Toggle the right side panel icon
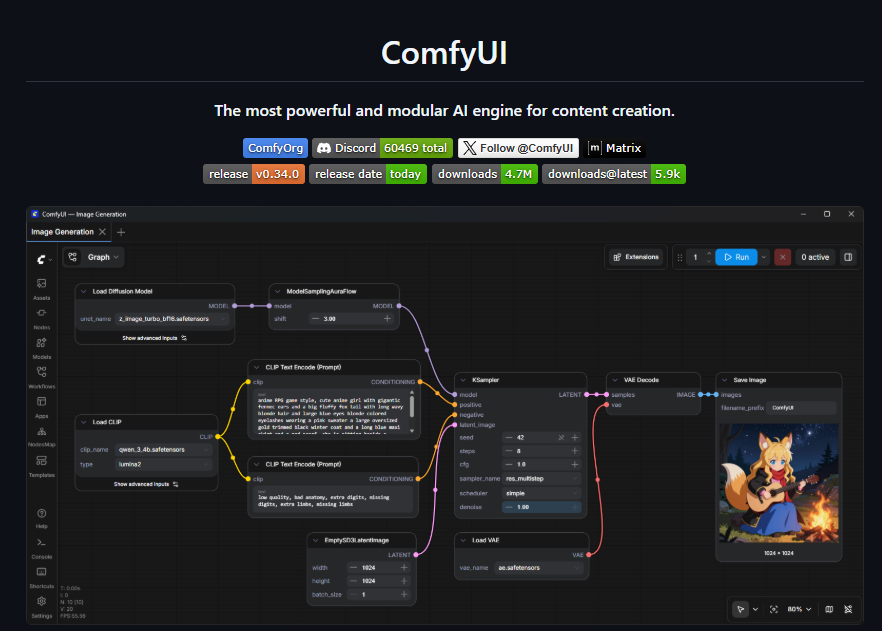 tap(848, 257)
